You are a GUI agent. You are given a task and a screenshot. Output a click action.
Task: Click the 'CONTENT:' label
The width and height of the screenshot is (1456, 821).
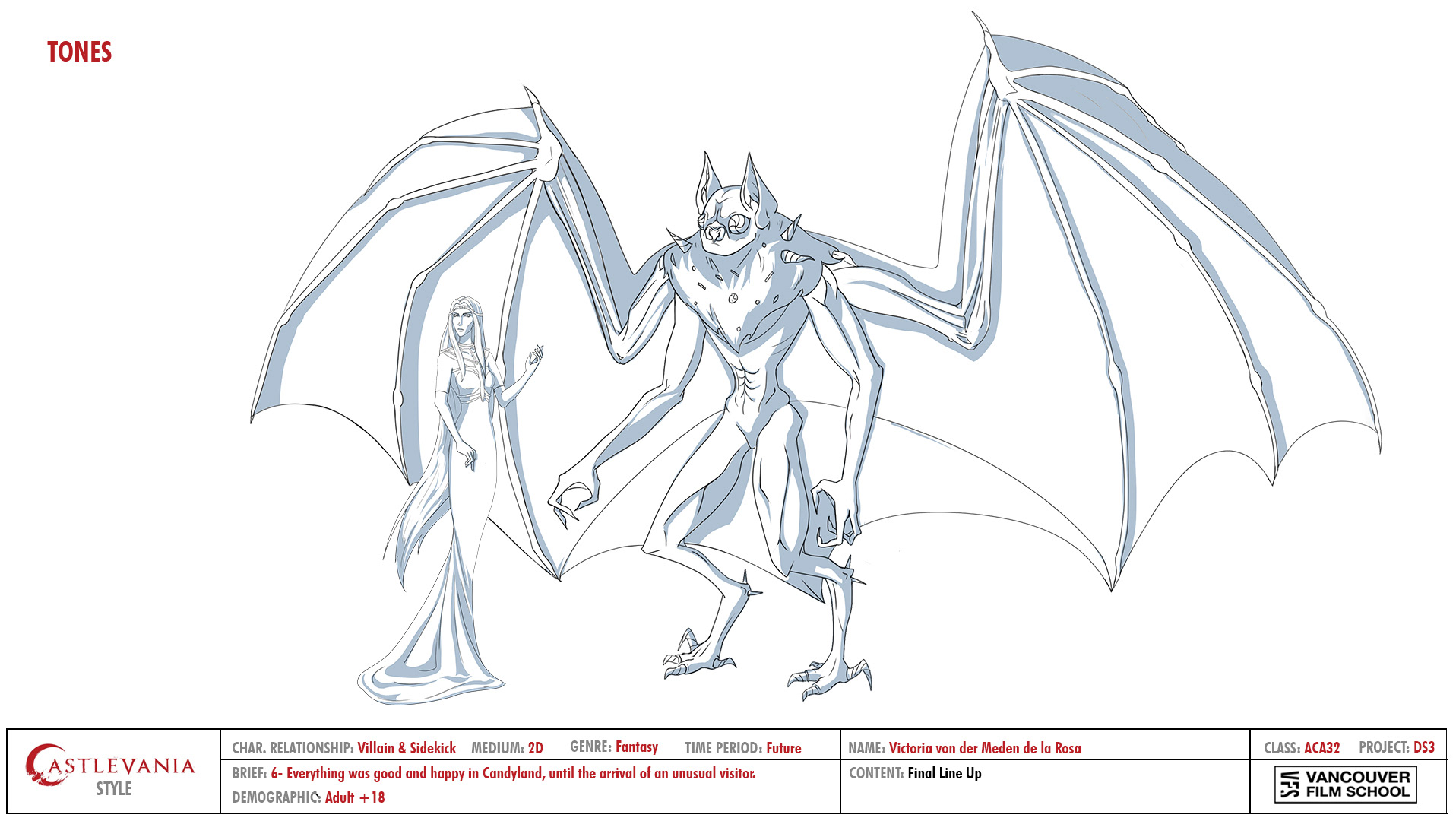coord(876,773)
